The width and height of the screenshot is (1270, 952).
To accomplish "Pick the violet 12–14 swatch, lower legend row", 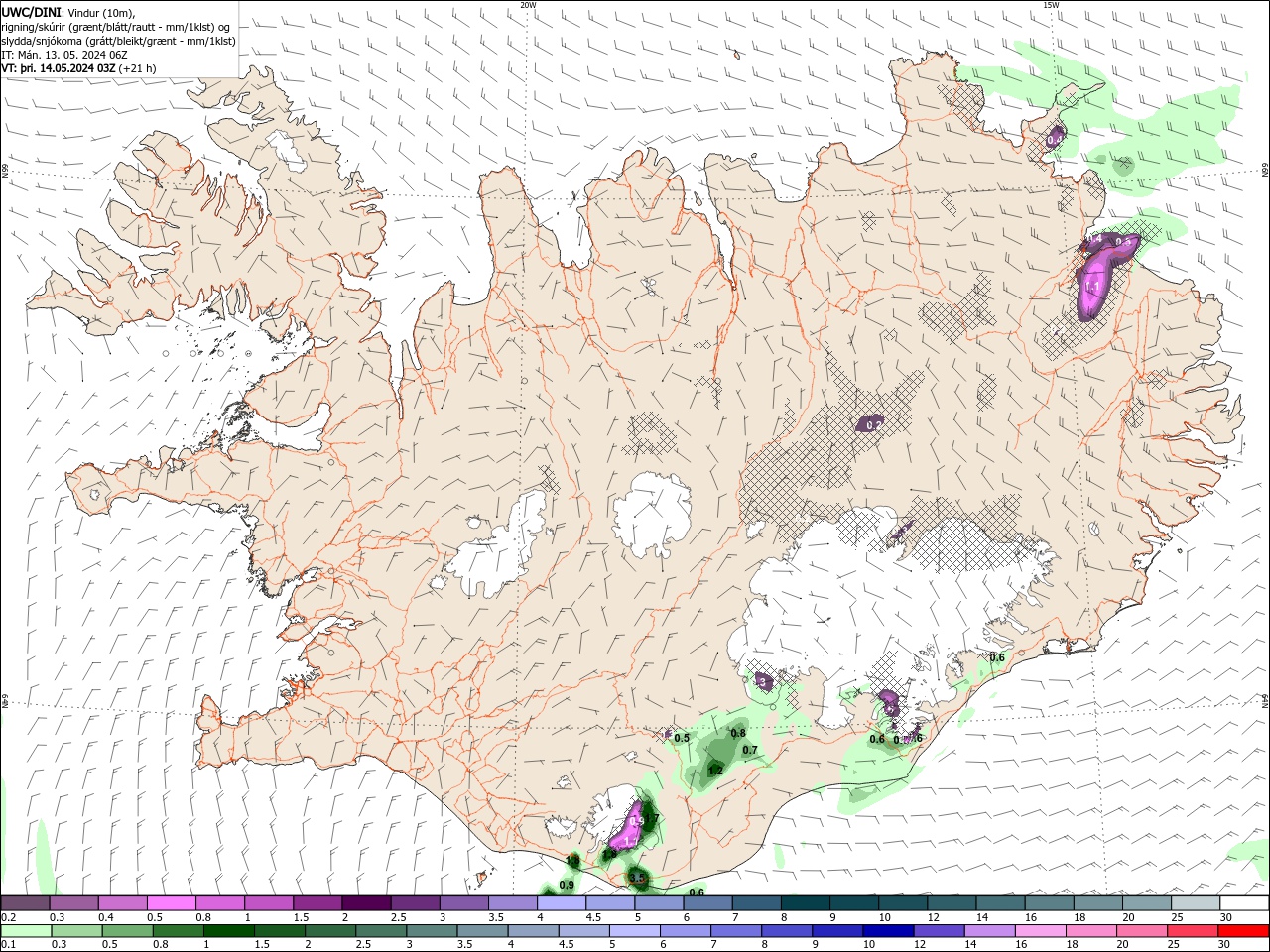I will pos(938,931).
